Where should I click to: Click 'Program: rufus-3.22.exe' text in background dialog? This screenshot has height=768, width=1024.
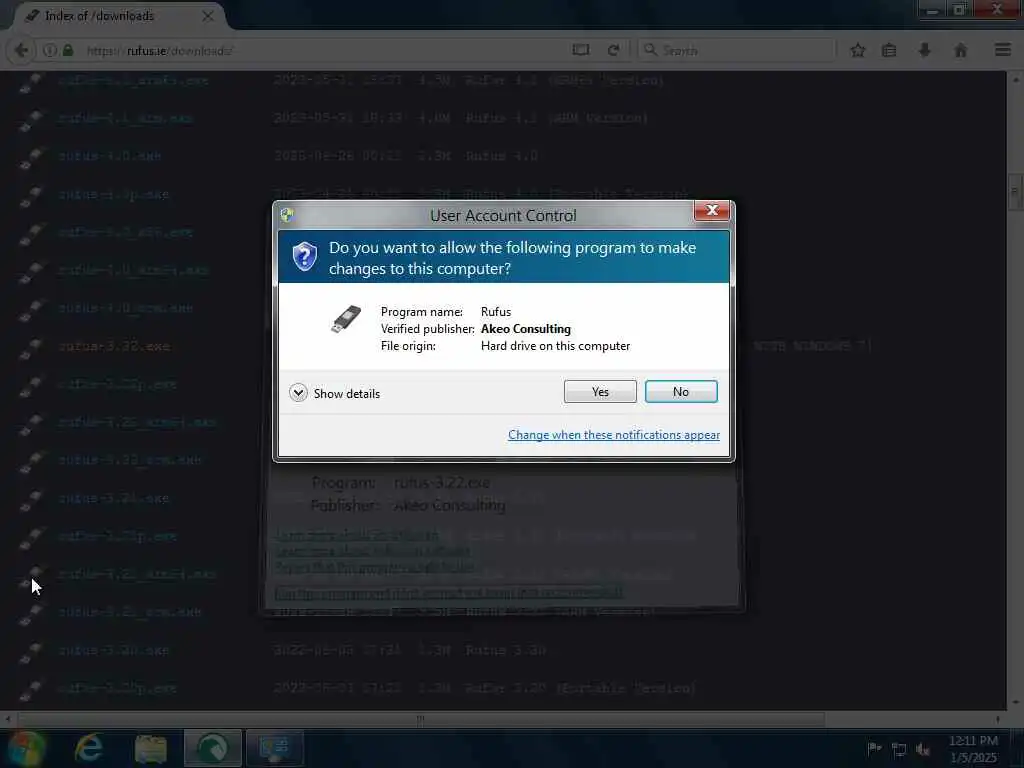click(401, 483)
